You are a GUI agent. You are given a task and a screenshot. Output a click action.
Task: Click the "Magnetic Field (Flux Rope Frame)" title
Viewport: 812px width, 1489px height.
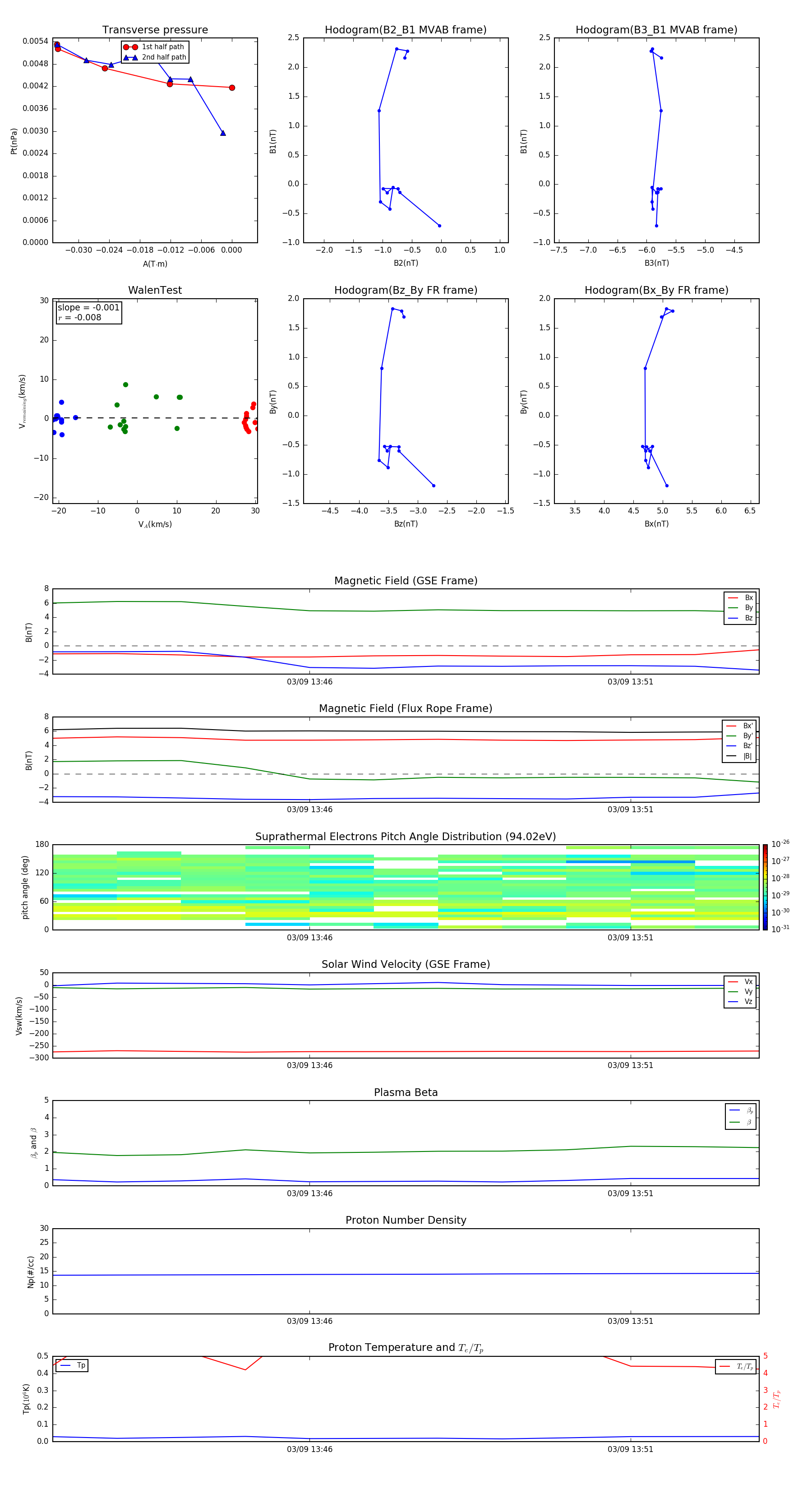(406, 709)
